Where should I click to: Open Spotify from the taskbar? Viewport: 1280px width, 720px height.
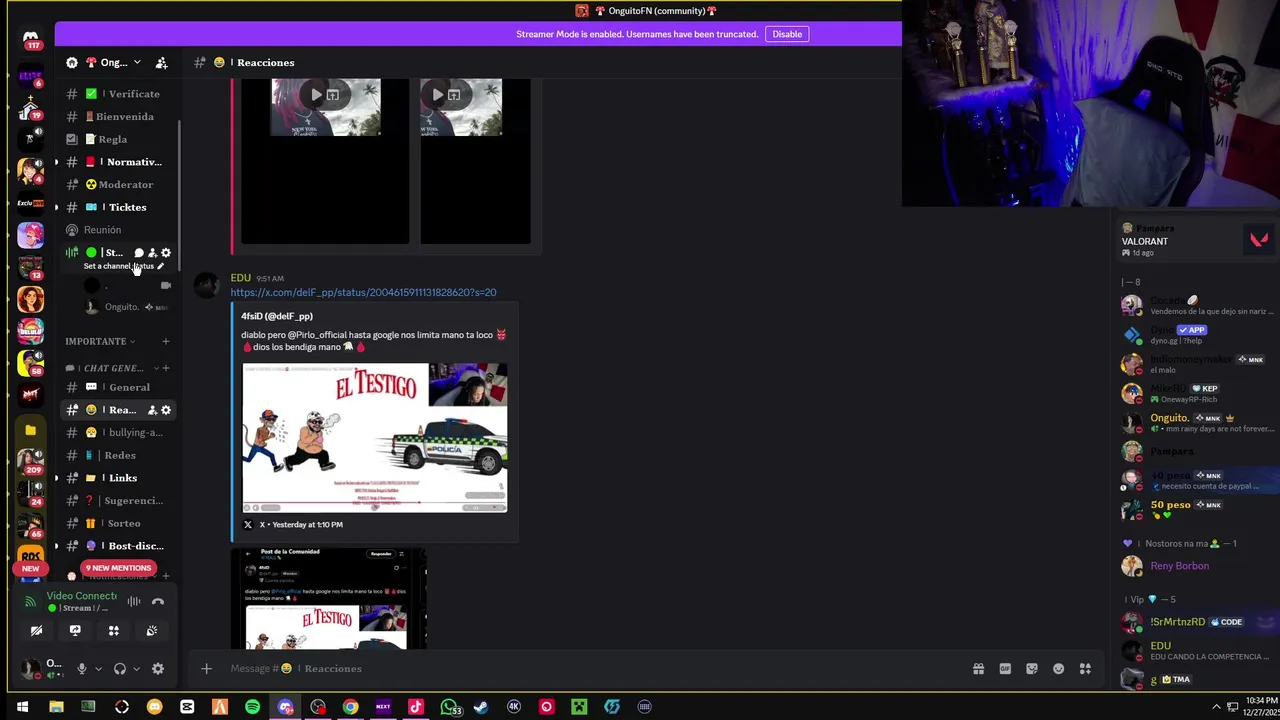click(252, 707)
